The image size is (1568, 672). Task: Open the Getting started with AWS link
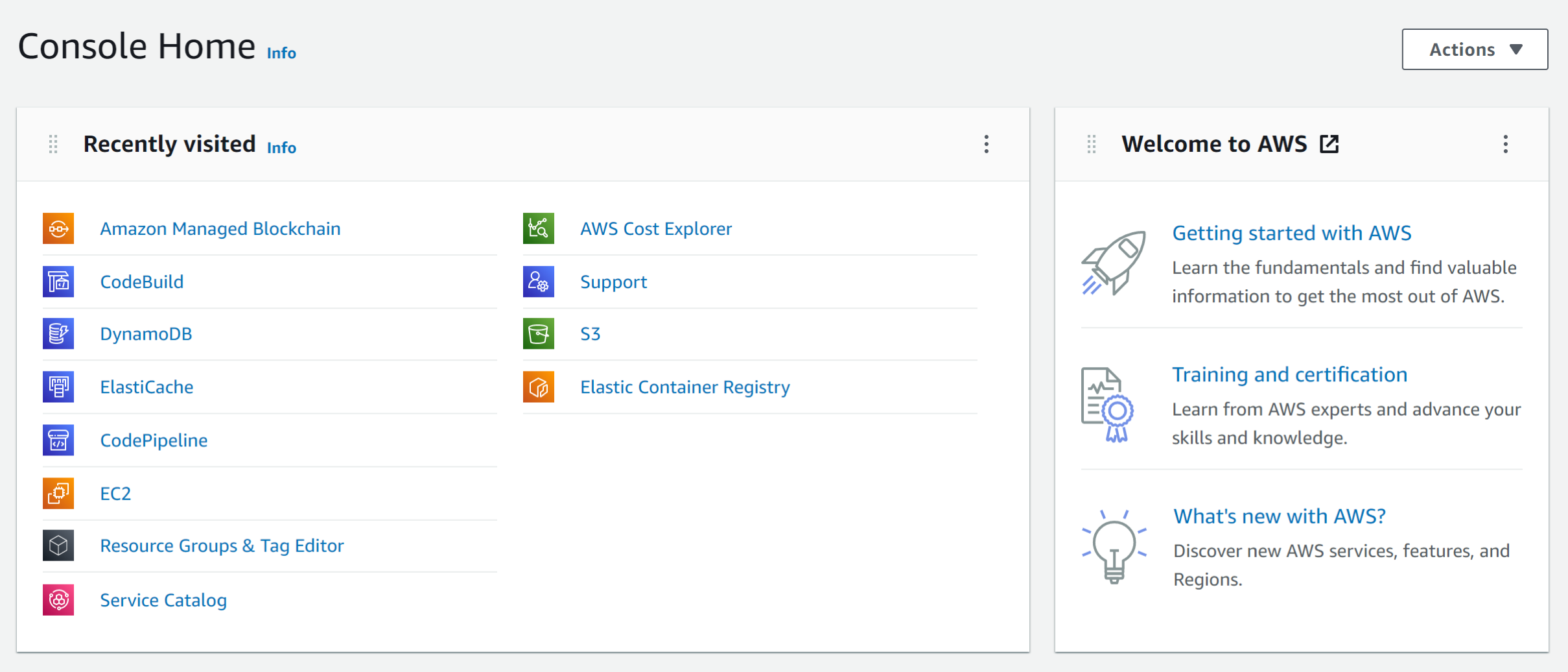[1292, 233]
